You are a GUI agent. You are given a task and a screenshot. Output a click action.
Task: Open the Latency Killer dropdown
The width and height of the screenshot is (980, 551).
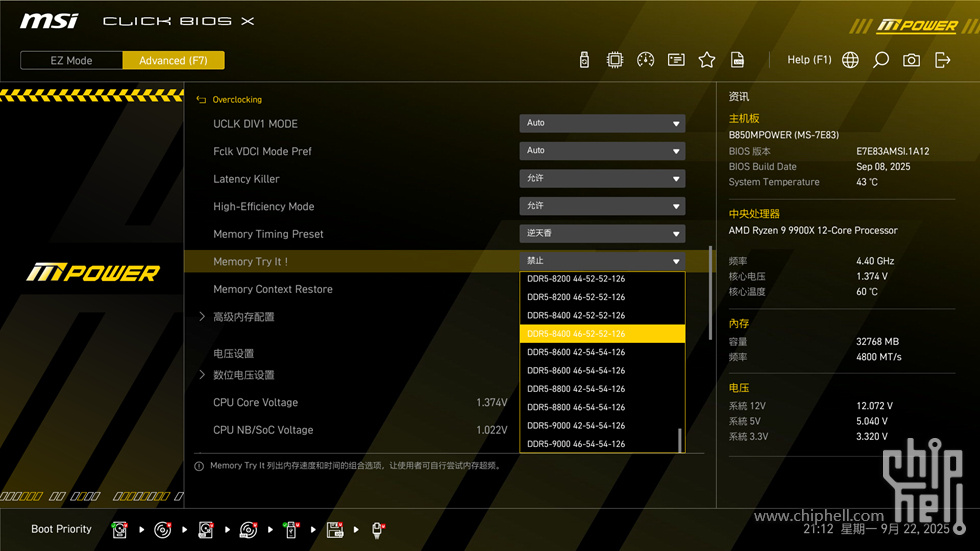(x=602, y=178)
